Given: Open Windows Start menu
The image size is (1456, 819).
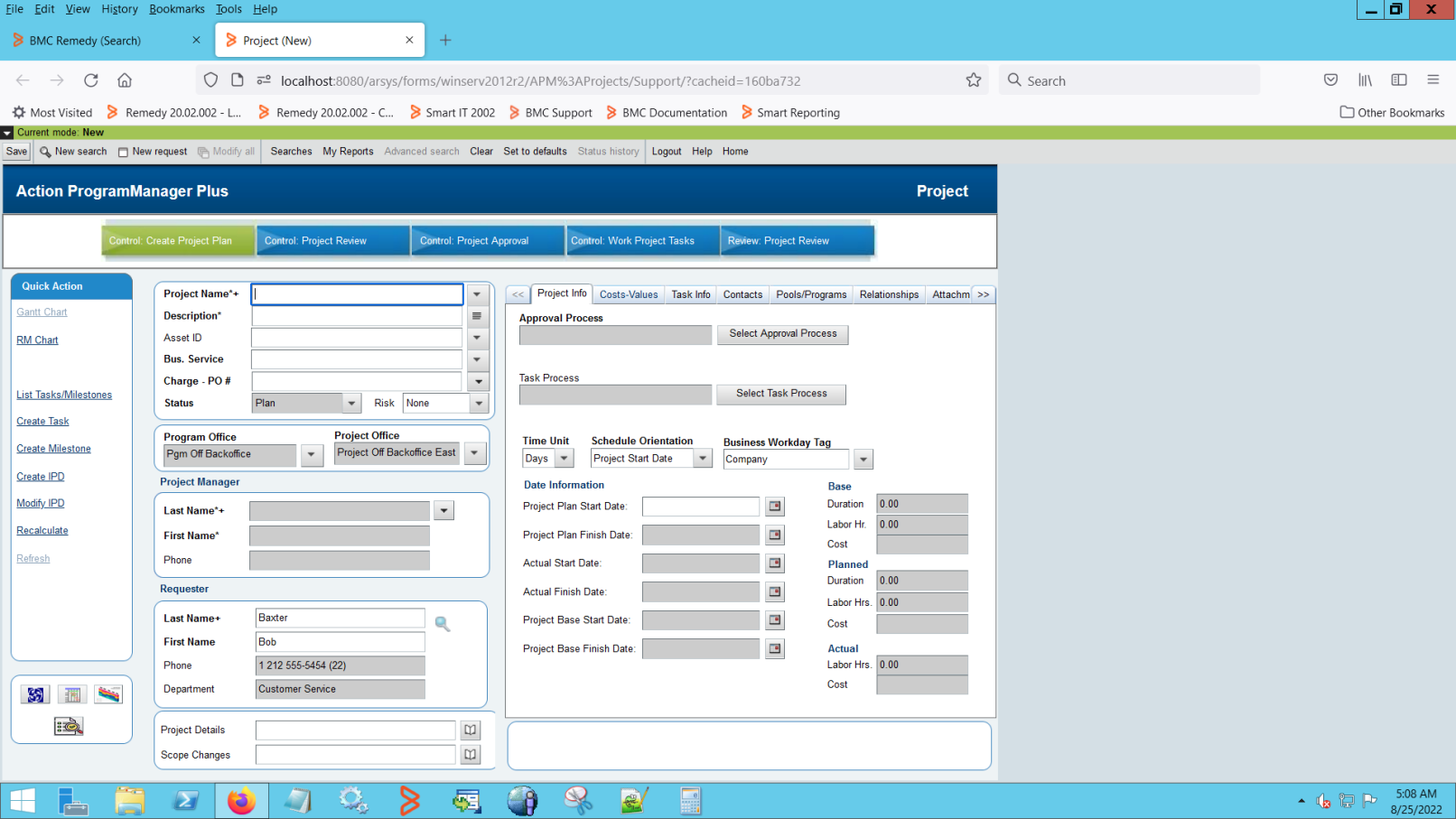Looking at the screenshot, I should (x=23, y=801).
